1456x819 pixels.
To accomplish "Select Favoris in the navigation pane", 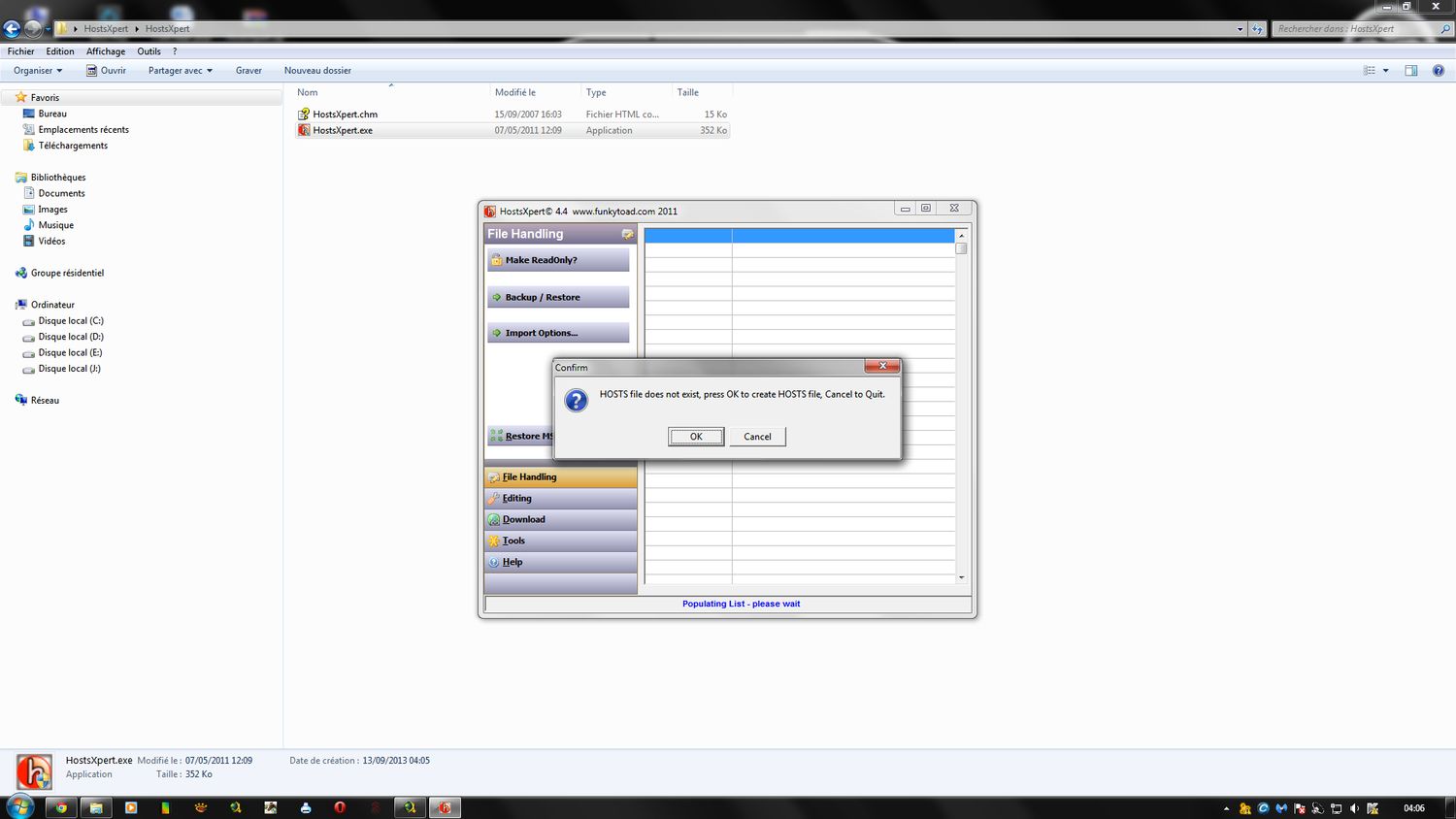I will coord(45,98).
